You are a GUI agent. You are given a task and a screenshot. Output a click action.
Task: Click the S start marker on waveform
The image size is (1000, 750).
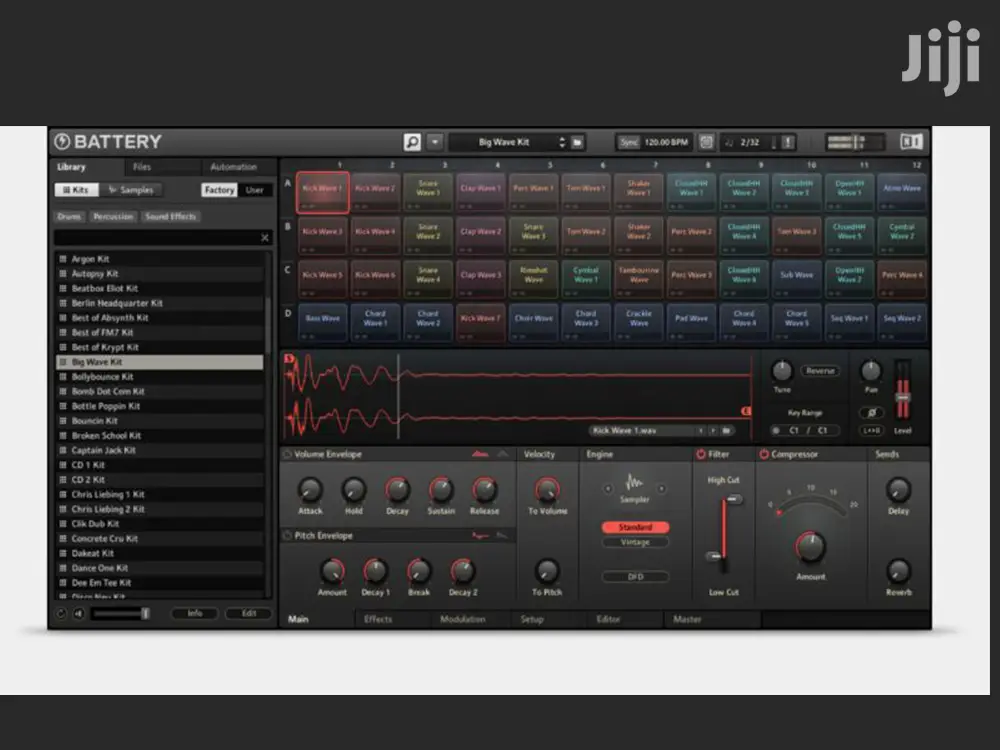(x=289, y=359)
